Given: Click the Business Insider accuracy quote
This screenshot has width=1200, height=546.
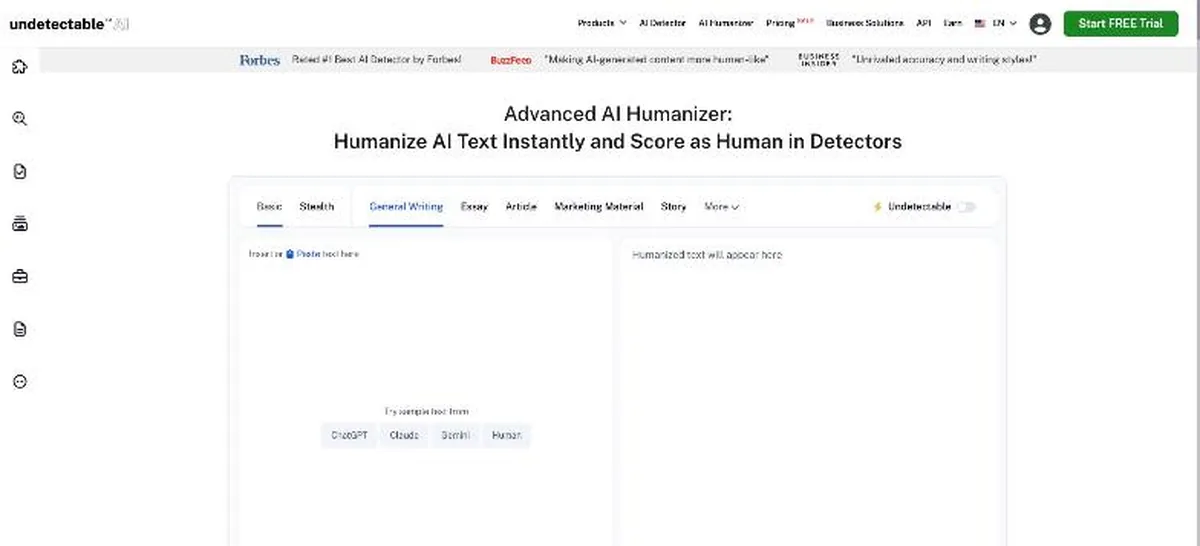Looking at the screenshot, I should tap(944, 60).
